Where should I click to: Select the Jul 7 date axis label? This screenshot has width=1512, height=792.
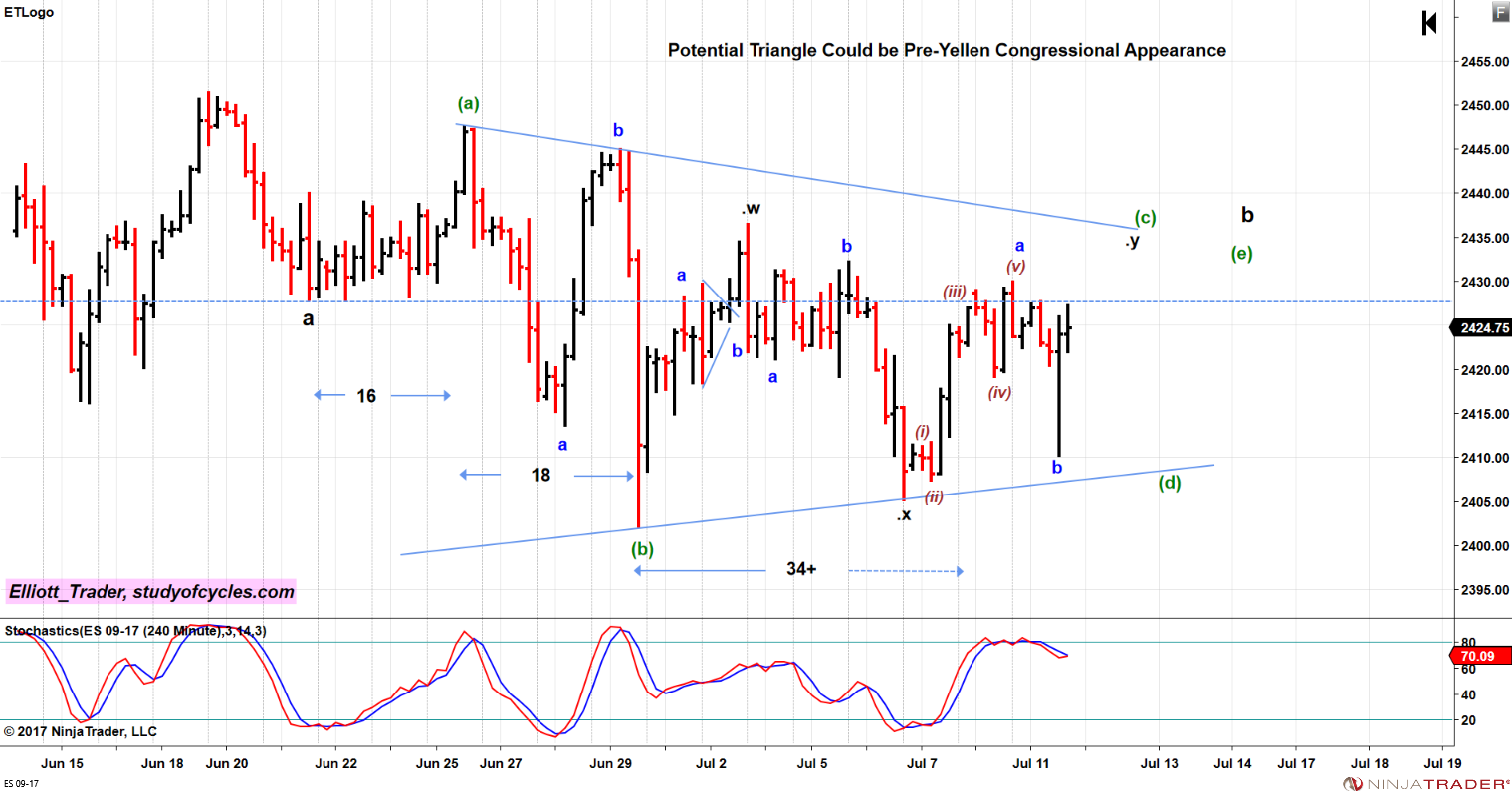click(923, 763)
